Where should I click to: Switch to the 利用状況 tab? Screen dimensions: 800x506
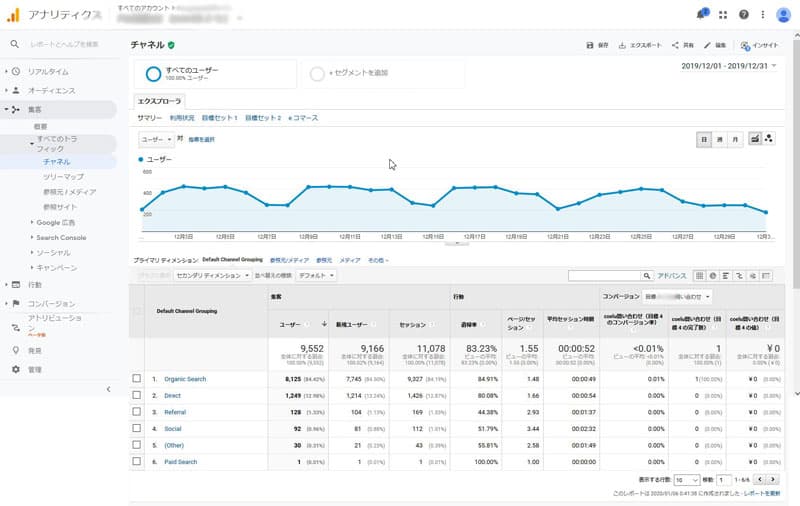click(182, 118)
